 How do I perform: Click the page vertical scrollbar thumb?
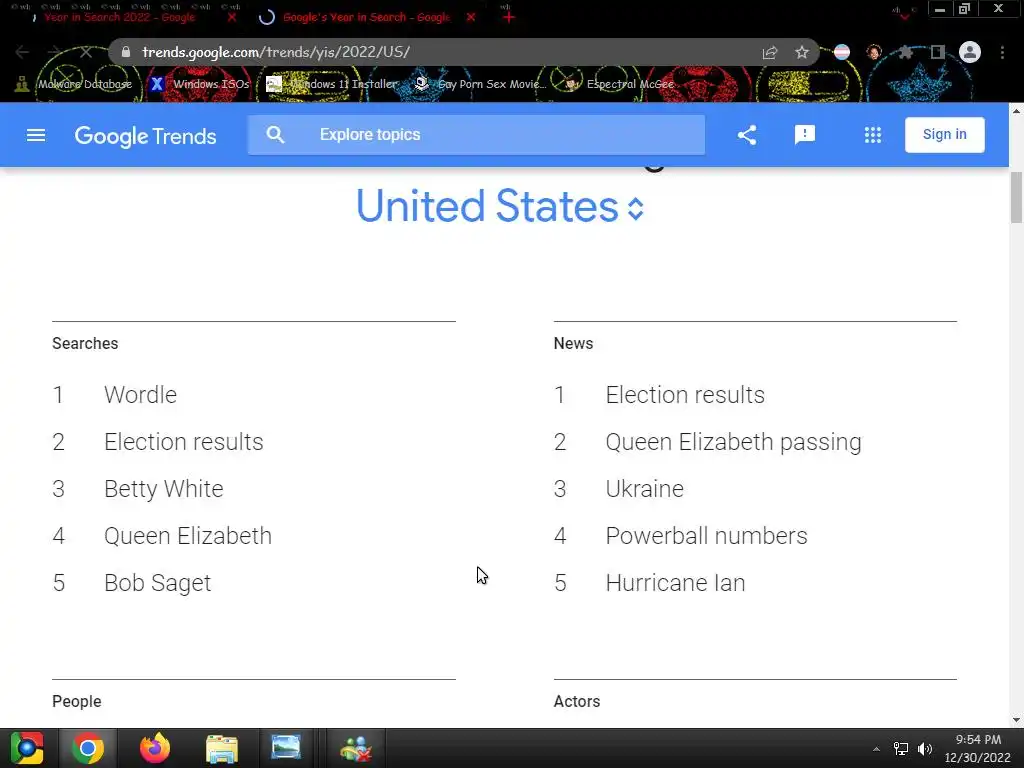pyautogui.click(x=1016, y=198)
